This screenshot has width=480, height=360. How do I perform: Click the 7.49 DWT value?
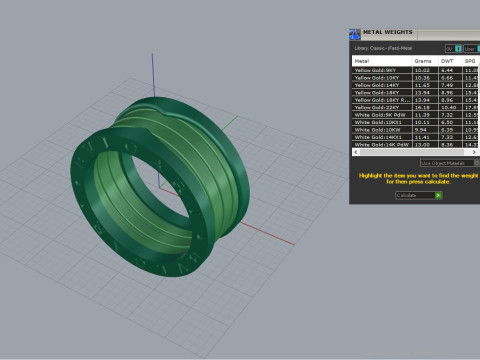[447, 85]
